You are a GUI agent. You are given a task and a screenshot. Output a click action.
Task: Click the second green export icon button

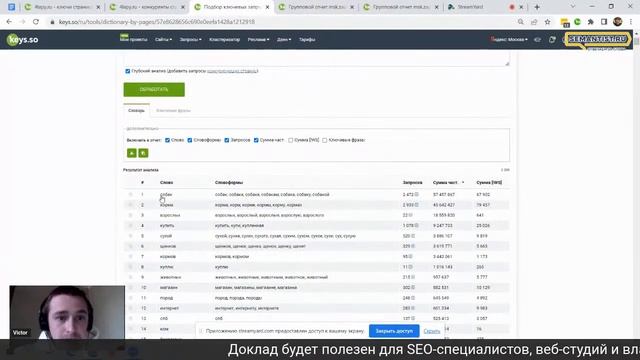[x=143, y=153]
